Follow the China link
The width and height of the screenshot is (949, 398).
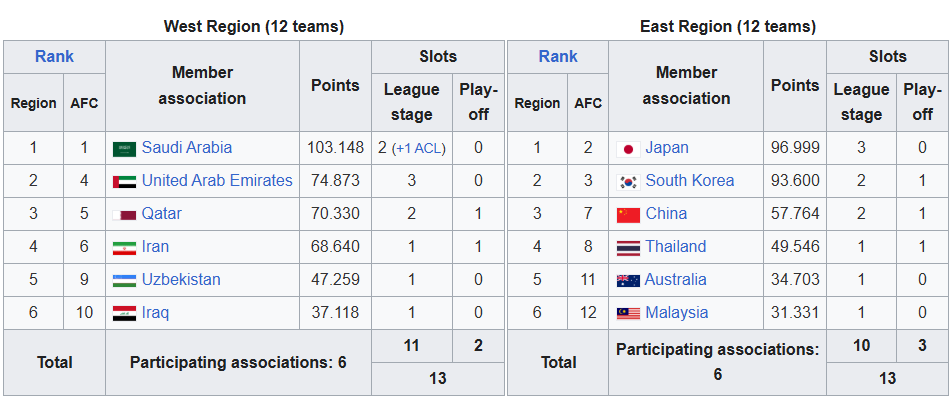pos(666,214)
